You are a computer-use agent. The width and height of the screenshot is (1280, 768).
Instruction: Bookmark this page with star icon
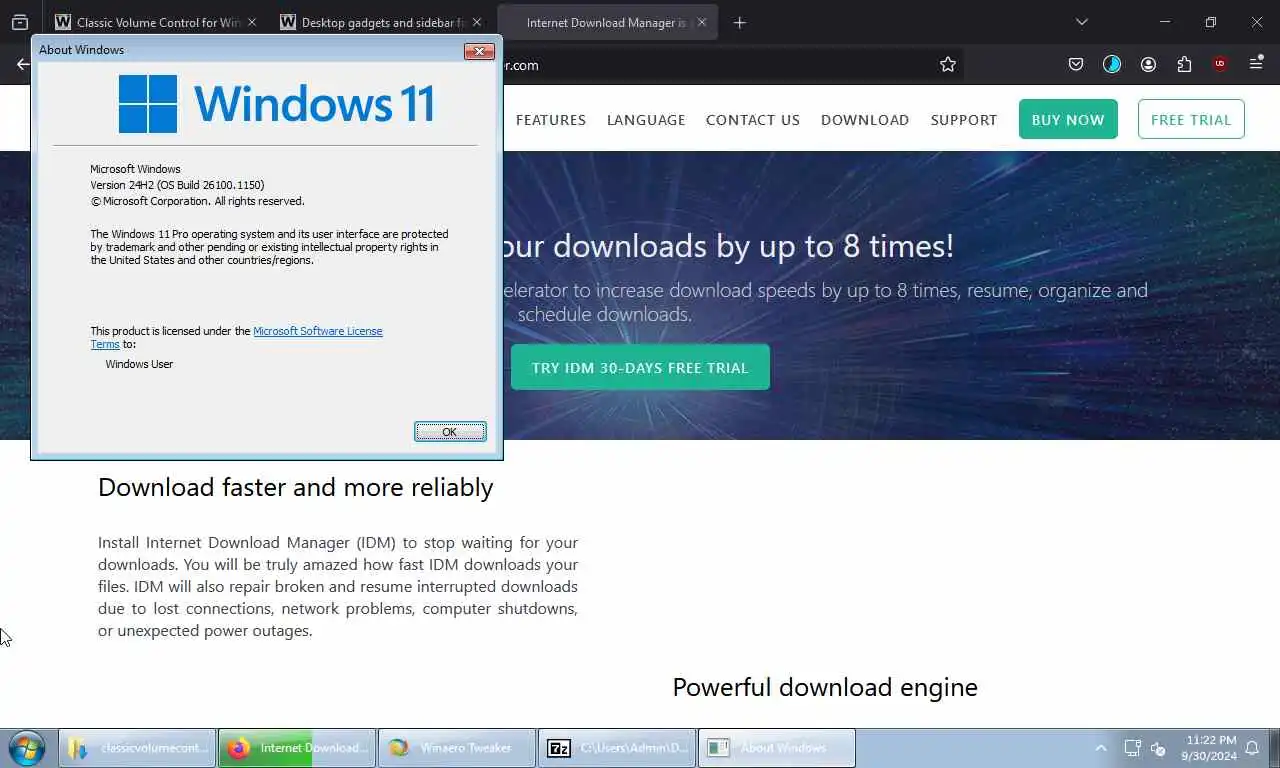click(x=948, y=64)
